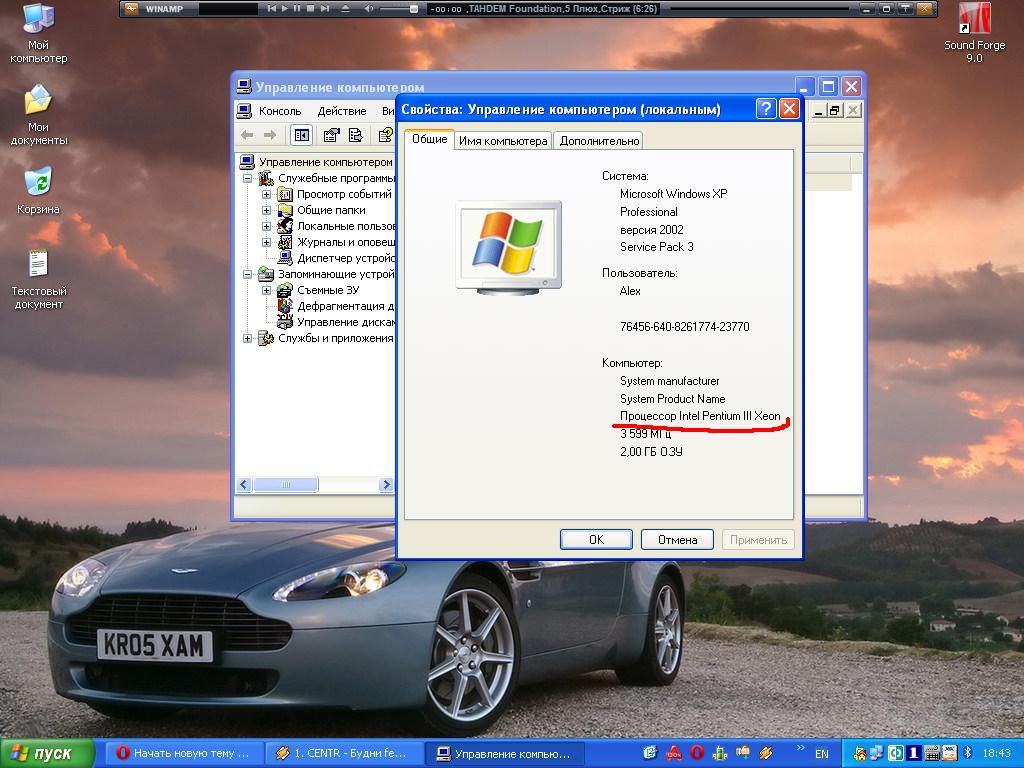Click the question mark help button in dialog title
The image size is (1024, 768).
[765, 109]
